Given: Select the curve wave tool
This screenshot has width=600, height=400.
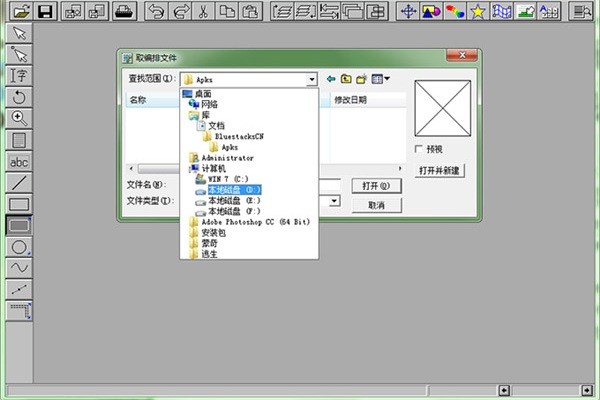Looking at the screenshot, I should [18, 268].
